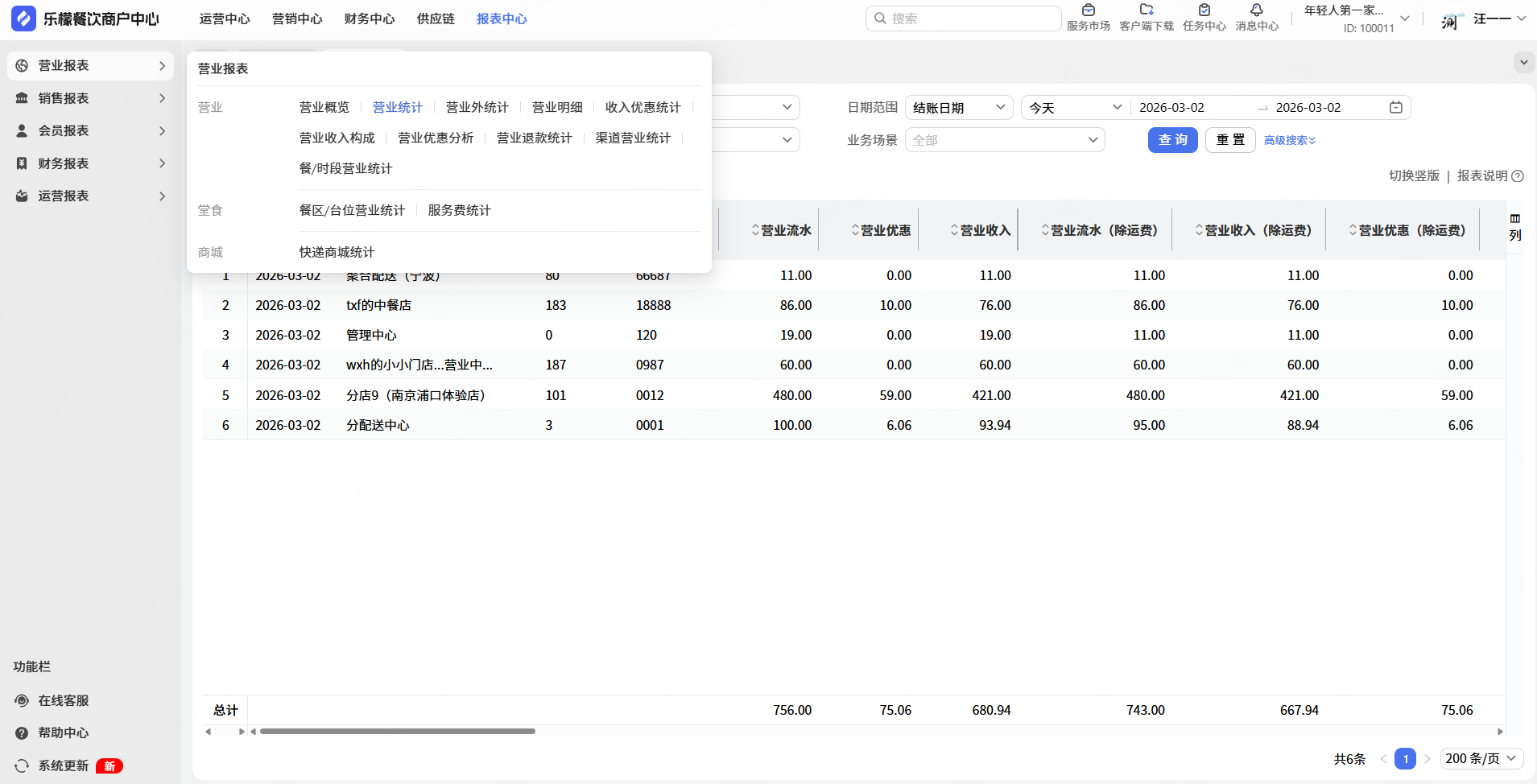The height and width of the screenshot is (784, 1537).
Task: Expand the 结账日期 date type dropdown
Action: tap(959, 108)
